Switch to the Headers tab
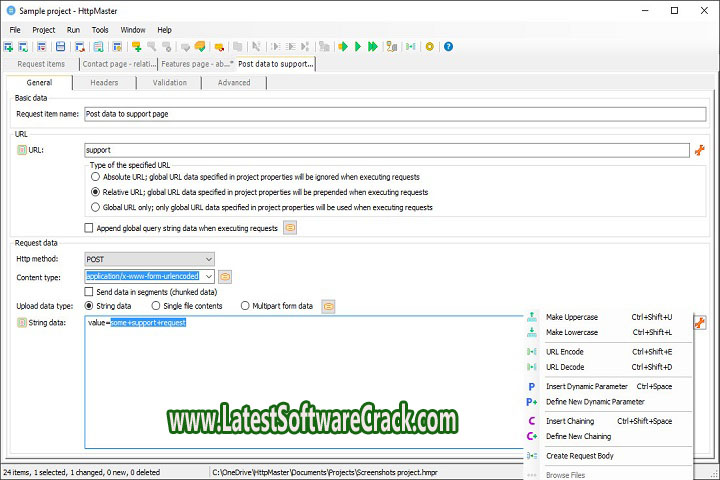The image size is (720, 480). (104, 83)
